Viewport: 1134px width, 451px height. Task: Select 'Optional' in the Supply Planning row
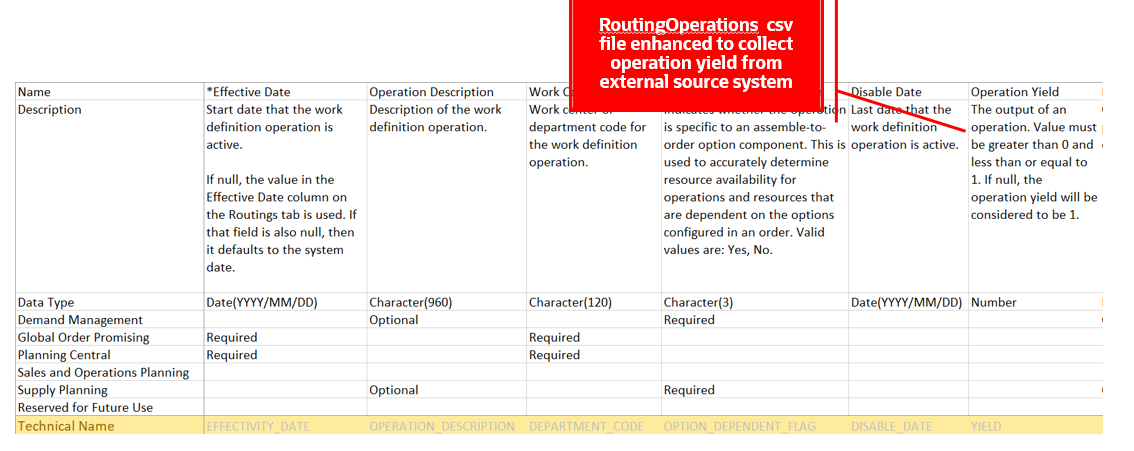447,390
